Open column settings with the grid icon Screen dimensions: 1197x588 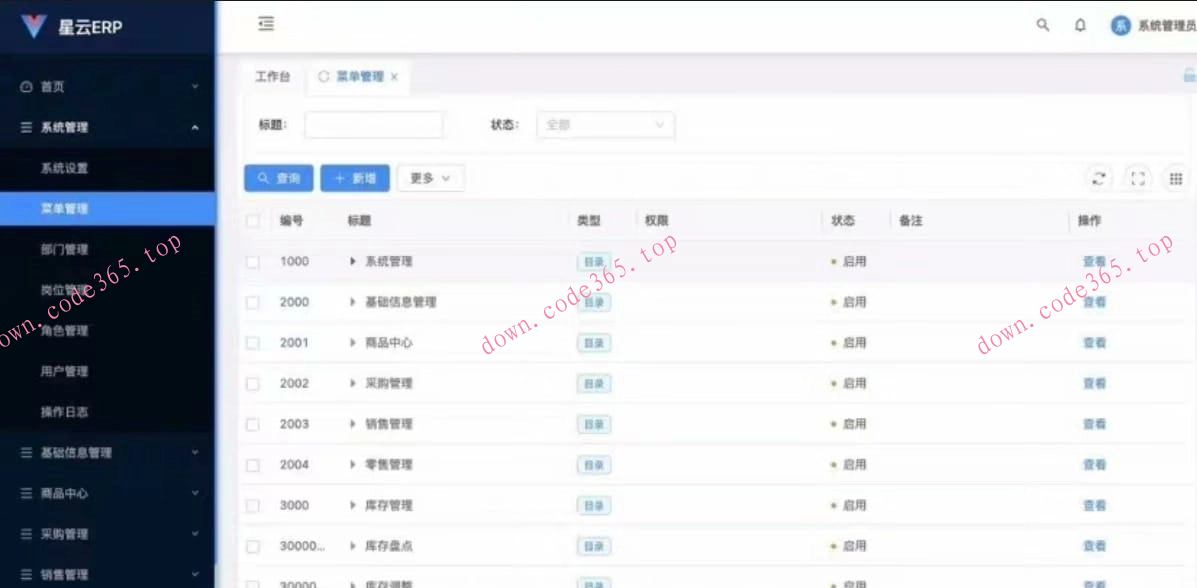click(1177, 177)
